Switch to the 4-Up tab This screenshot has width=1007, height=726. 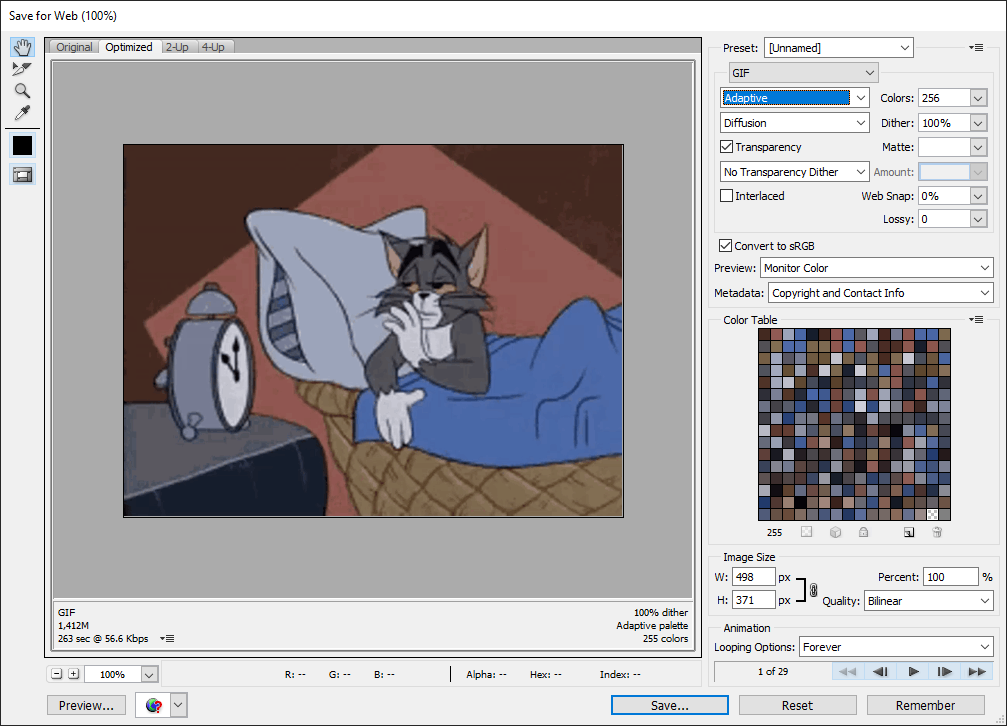click(213, 47)
